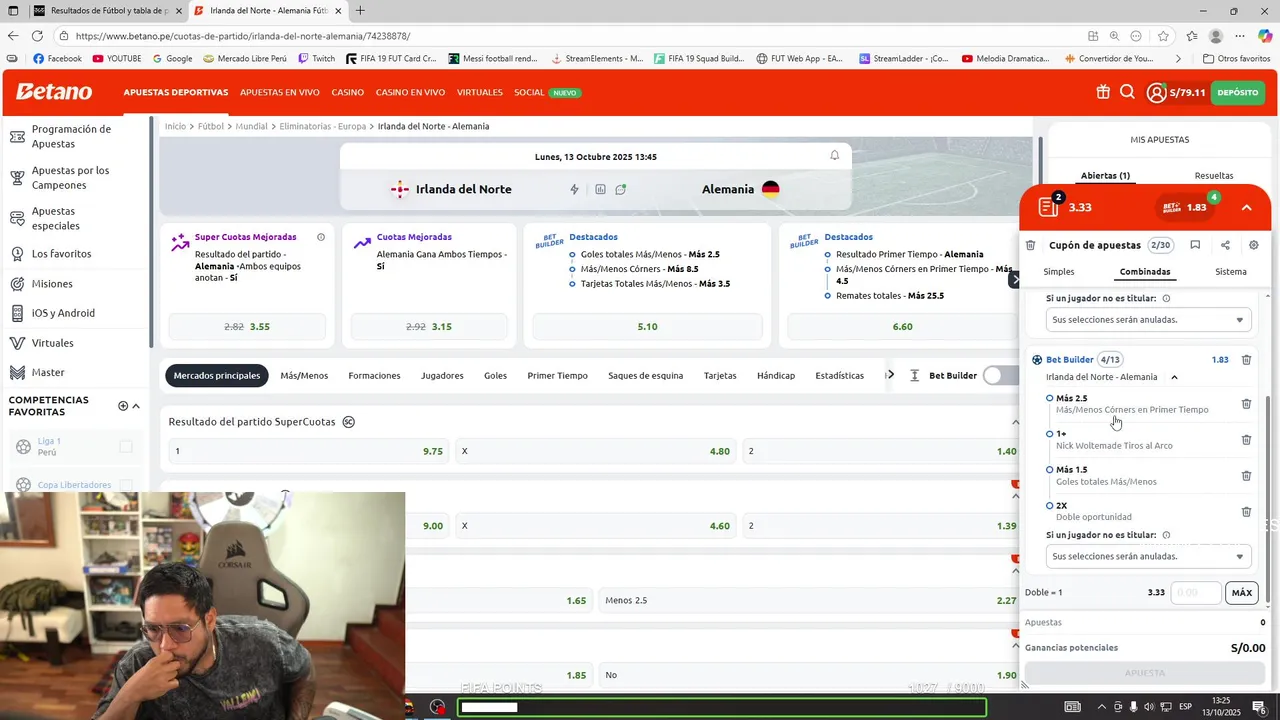This screenshot has height=720, width=1280.
Task: Bookmark this page with the star icon
Action: 1163,36
